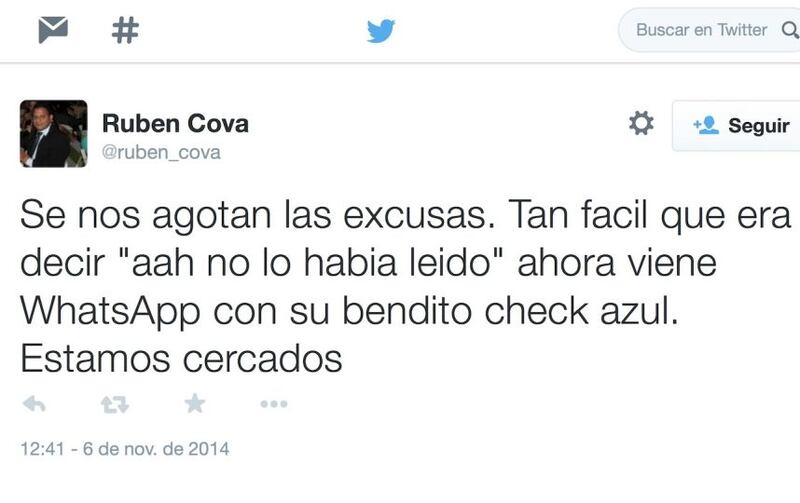Click into the Buscar en Twitter field

click(709, 30)
